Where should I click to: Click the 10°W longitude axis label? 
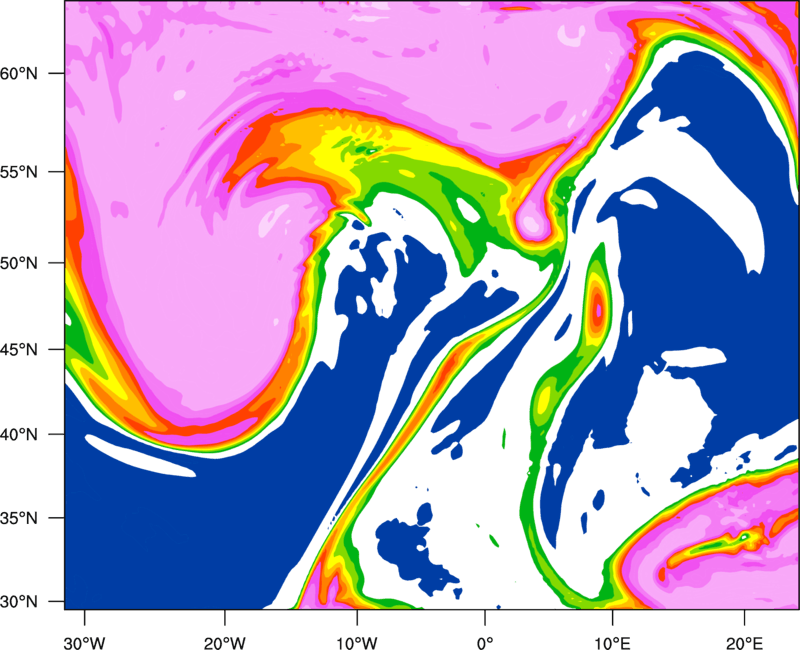point(357,643)
